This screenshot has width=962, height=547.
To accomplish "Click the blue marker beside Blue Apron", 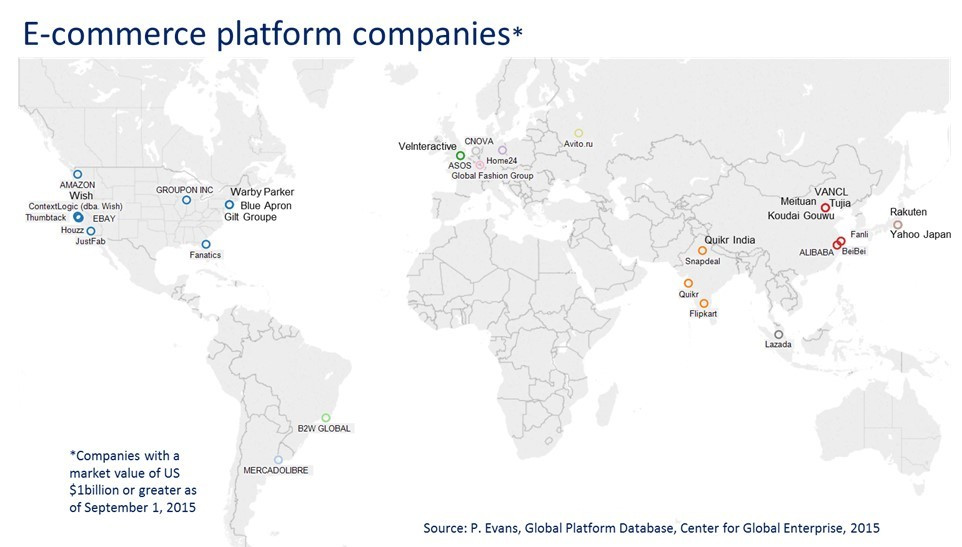I will (229, 205).
